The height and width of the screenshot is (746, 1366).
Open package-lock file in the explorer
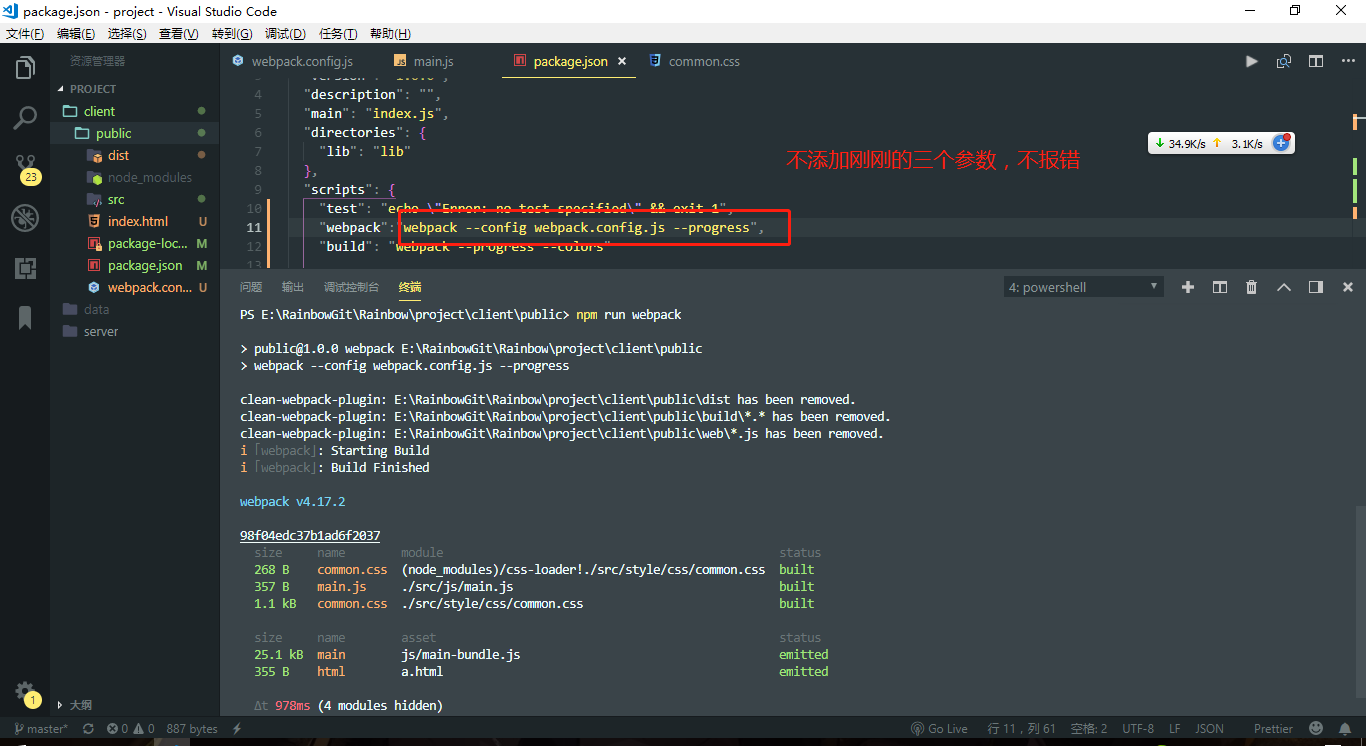pyautogui.click(x=135, y=243)
